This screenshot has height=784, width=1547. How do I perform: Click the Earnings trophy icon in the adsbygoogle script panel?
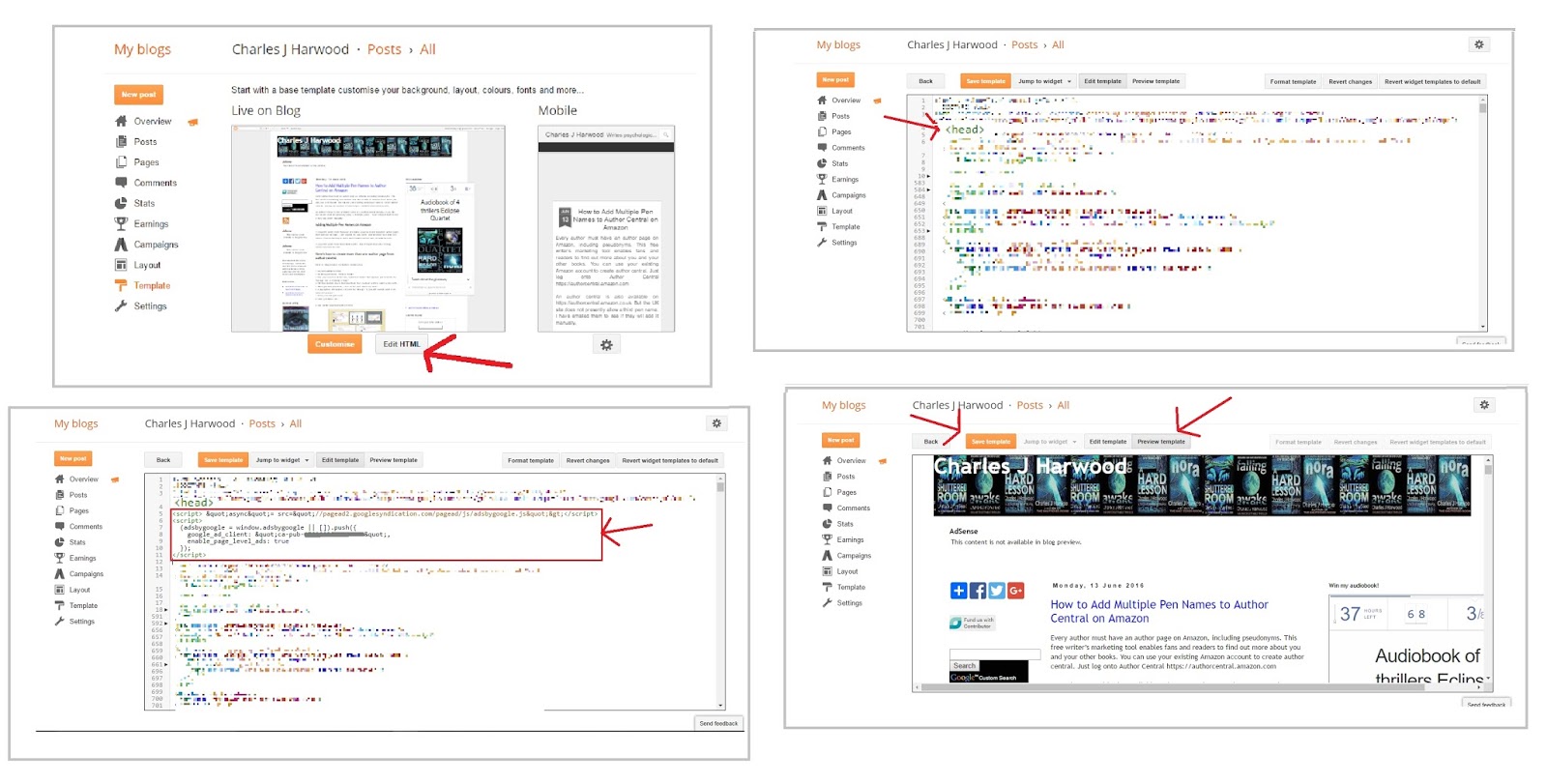click(60, 558)
